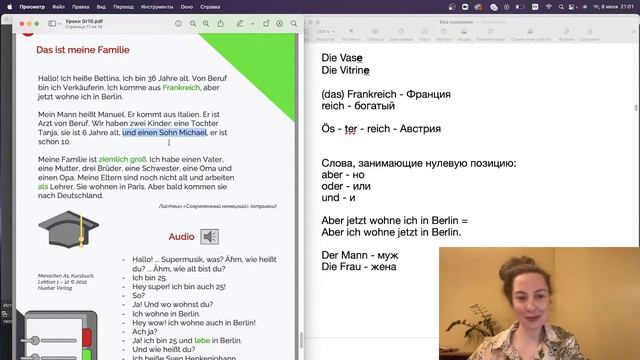Viewport: 640px width, 360px height.
Task: Open the date and time in menu bar
Action: pyautogui.click(x=613, y=7)
